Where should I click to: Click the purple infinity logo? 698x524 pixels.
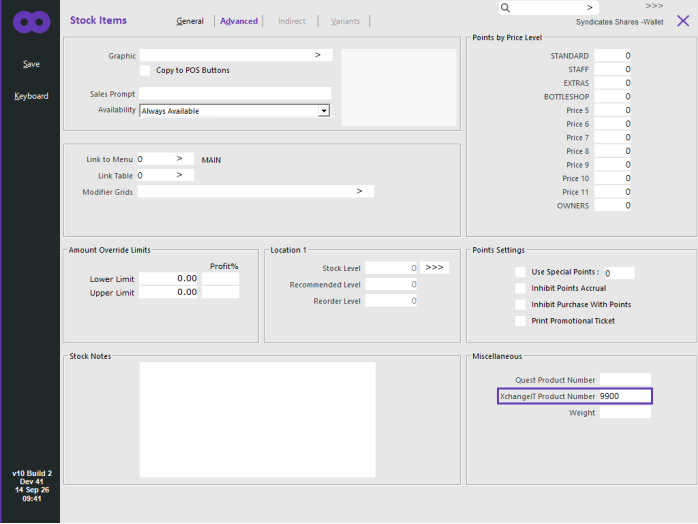pos(31,22)
